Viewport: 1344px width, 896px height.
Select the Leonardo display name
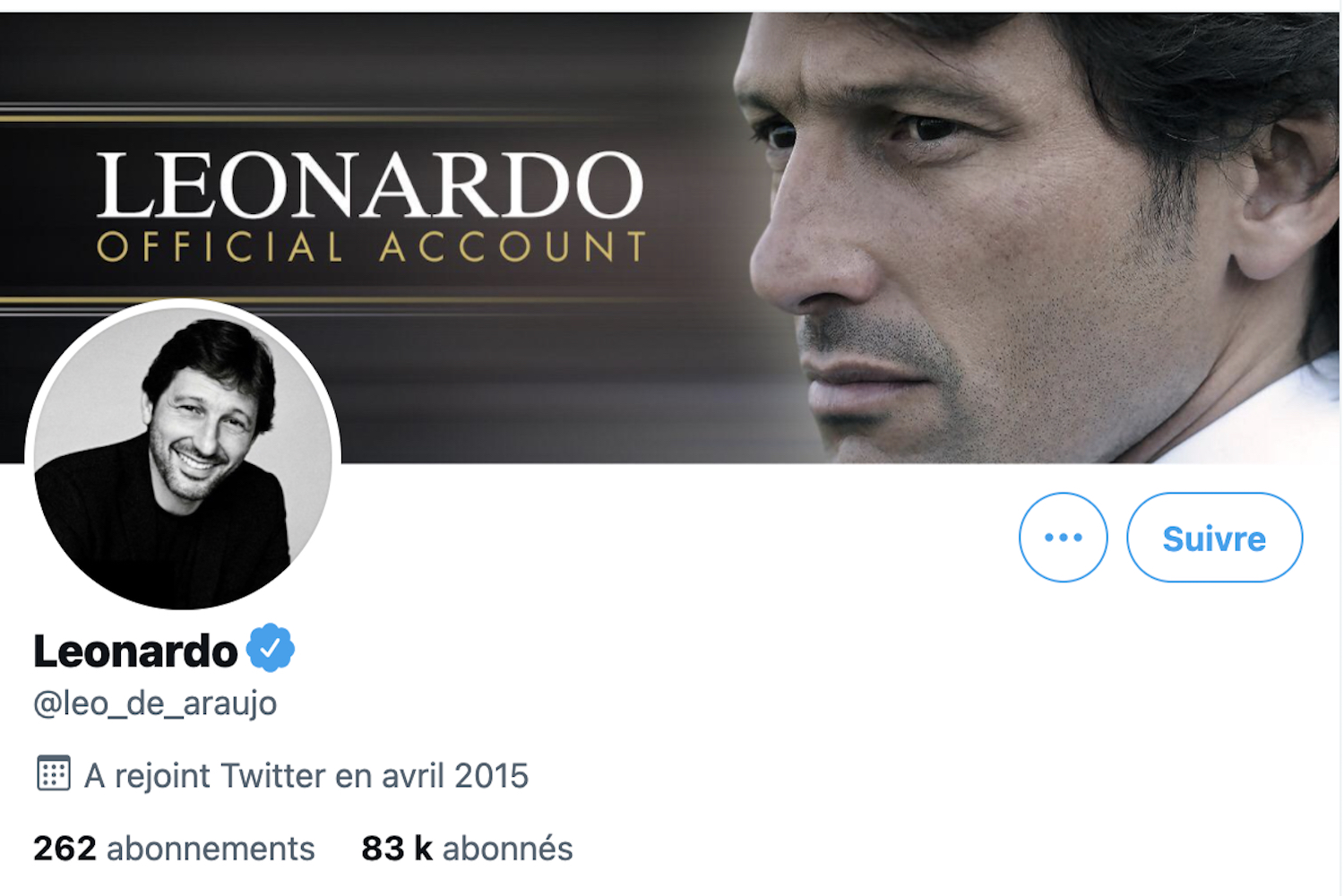coord(133,649)
